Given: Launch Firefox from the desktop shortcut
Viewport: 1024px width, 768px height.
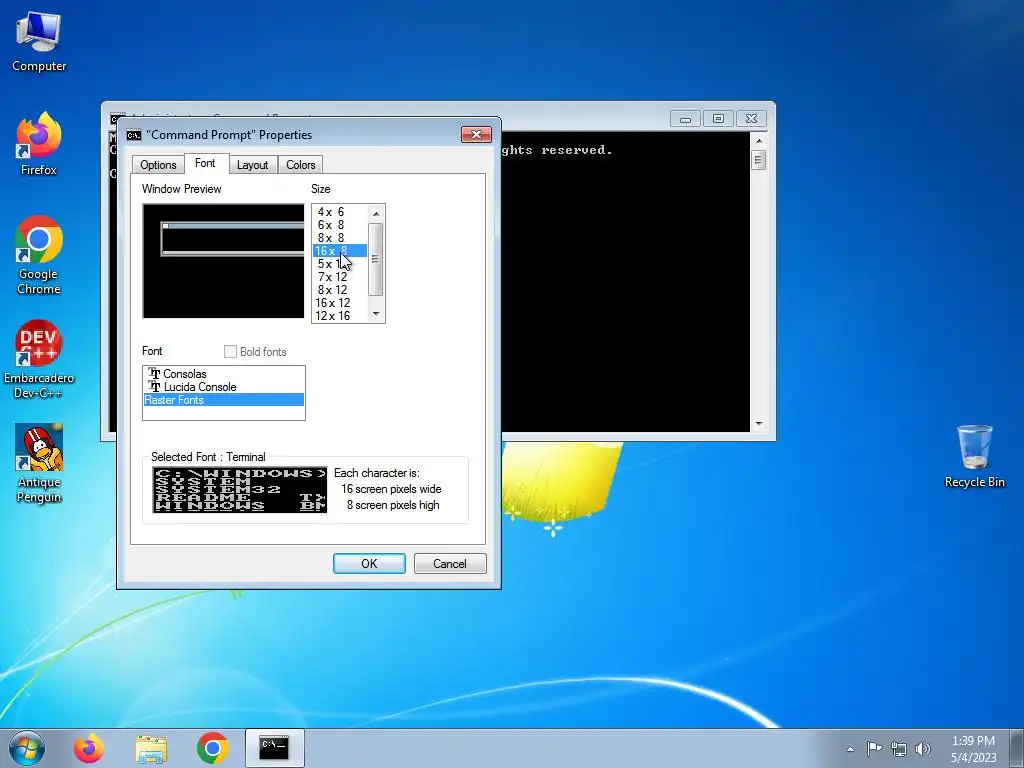Looking at the screenshot, I should coord(39,145).
